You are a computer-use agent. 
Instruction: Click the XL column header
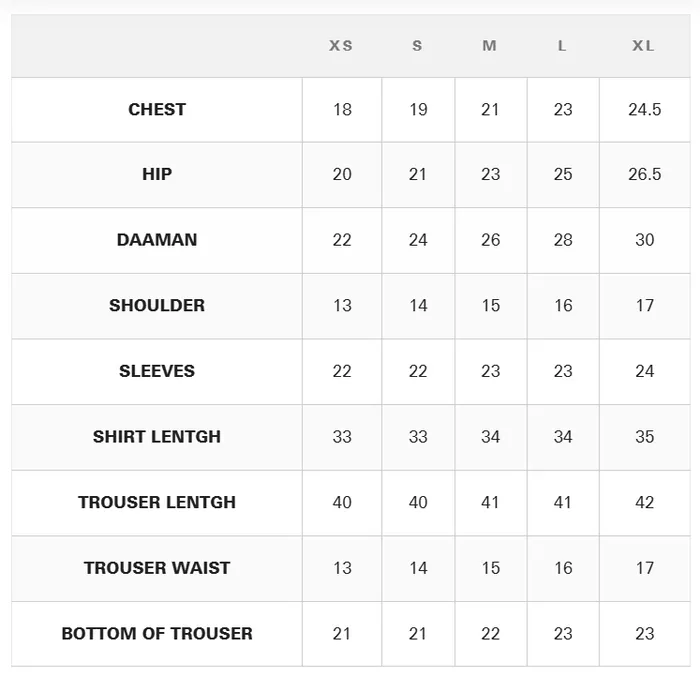coord(643,46)
